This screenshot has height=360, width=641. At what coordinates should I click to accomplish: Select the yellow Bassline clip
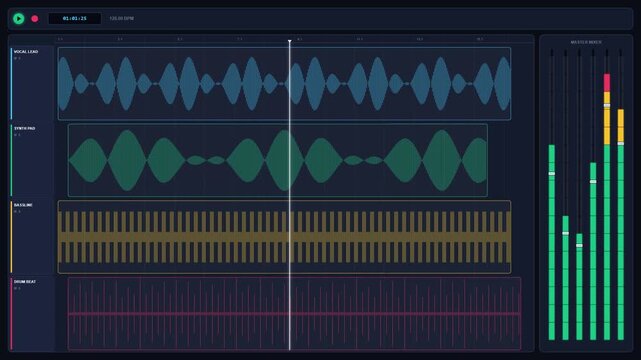pyautogui.click(x=284, y=237)
